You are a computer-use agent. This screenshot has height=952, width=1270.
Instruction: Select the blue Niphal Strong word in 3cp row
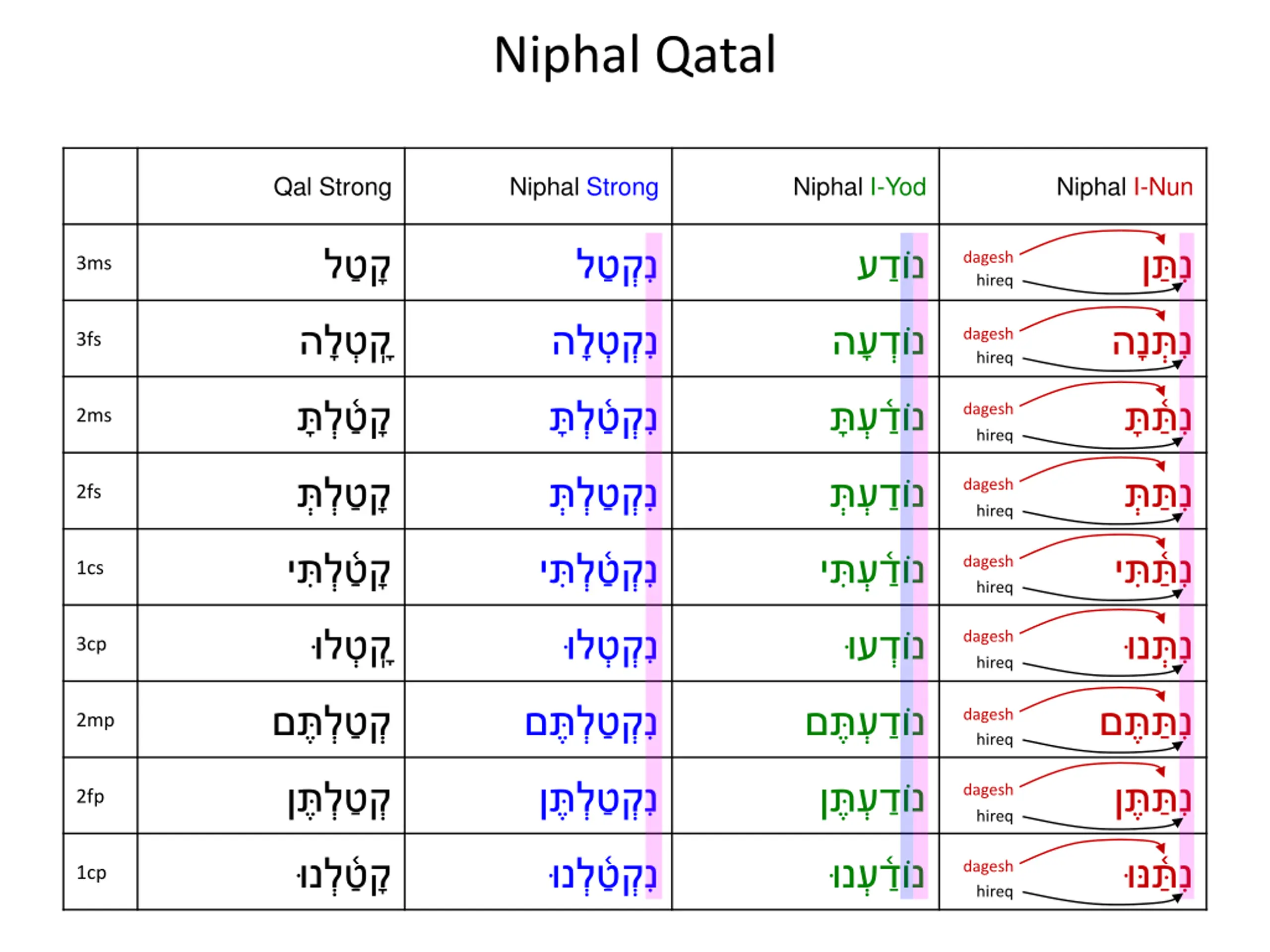click(x=610, y=648)
